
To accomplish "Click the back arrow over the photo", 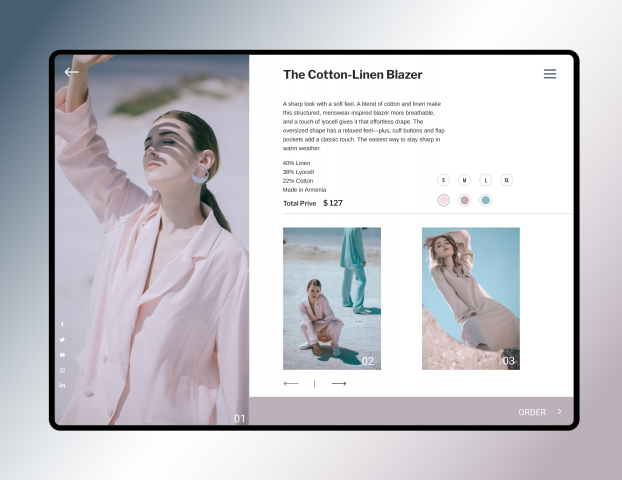I will (71, 72).
